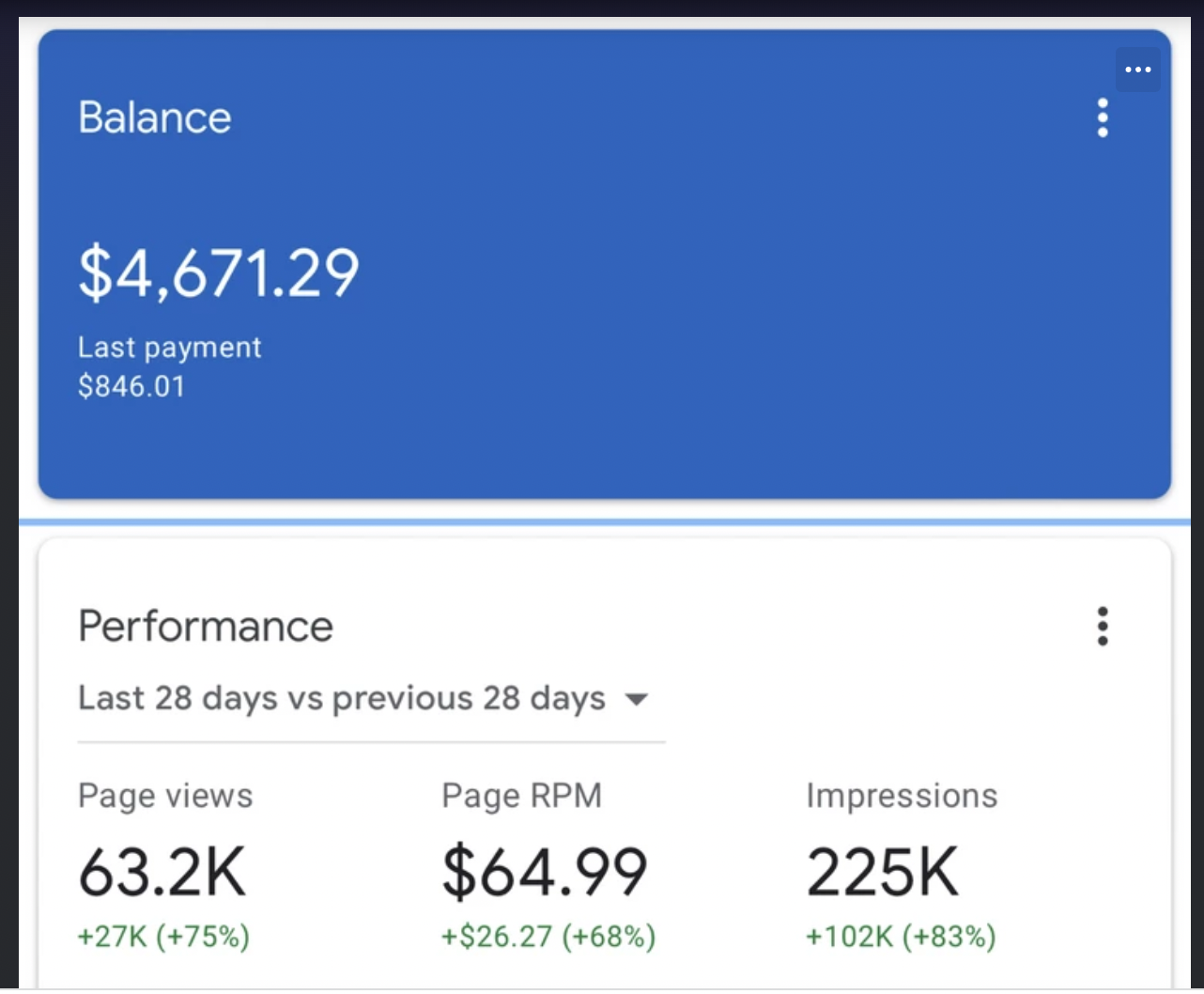Click the 63.2K page views value
Viewport: 1204px width, 994px height.
(x=162, y=872)
